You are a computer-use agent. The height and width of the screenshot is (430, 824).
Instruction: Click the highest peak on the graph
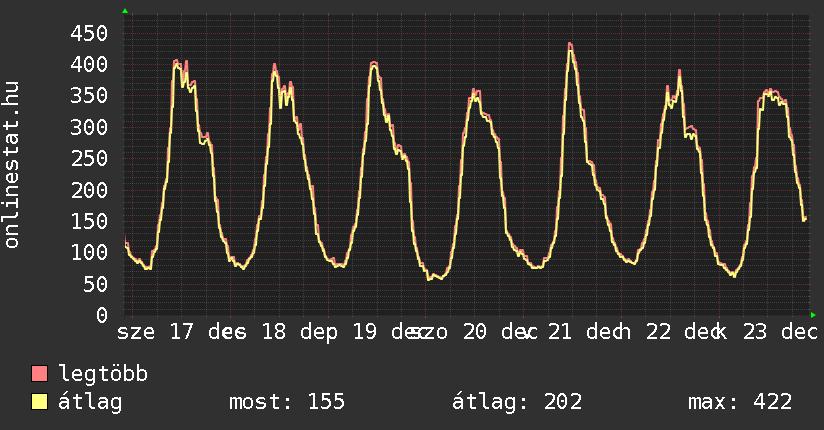point(569,44)
